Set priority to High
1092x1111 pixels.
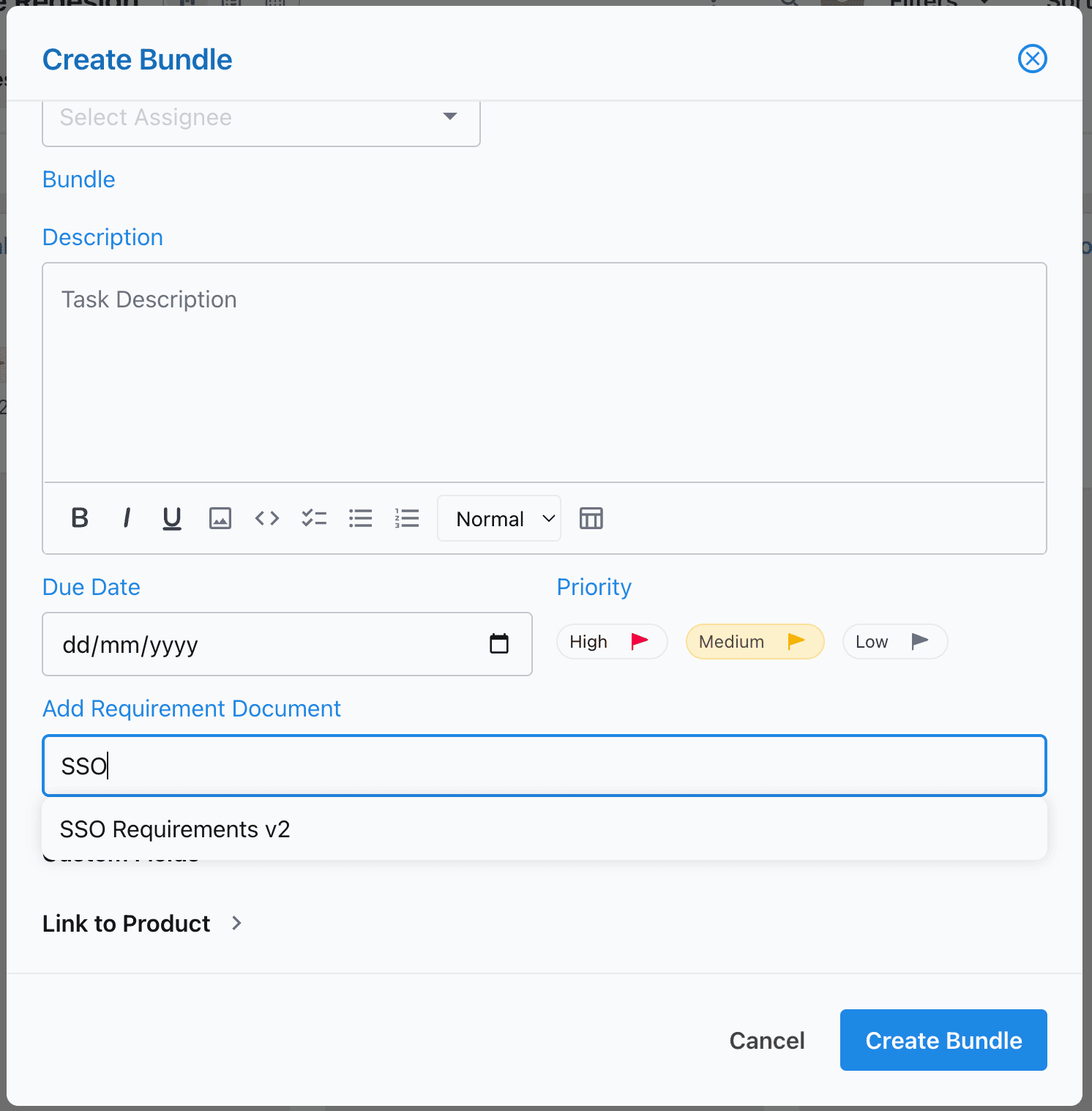(x=612, y=642)
